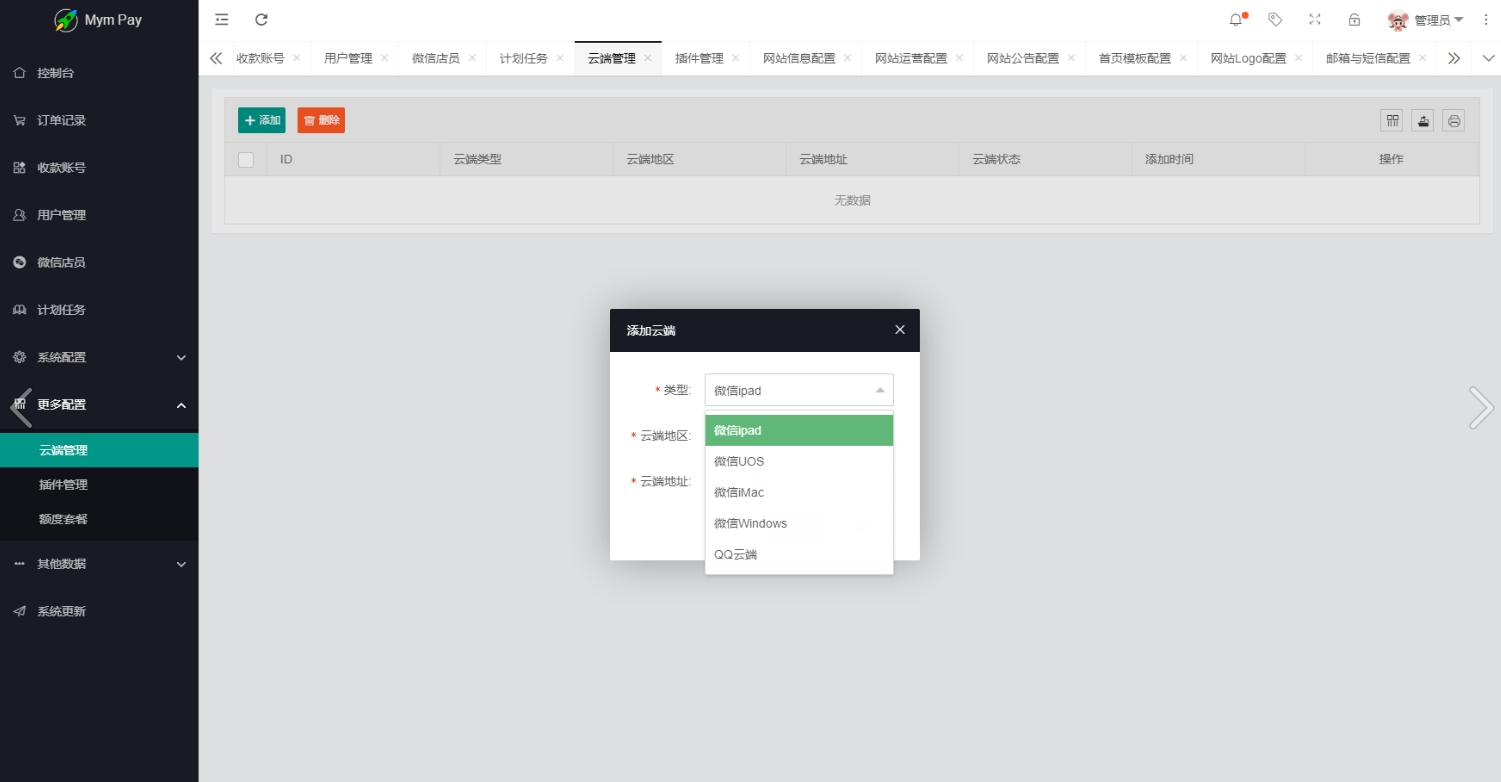Close the 收款账号 tab
Viewport: 1501px width, 782px height.
click(297, 58)
